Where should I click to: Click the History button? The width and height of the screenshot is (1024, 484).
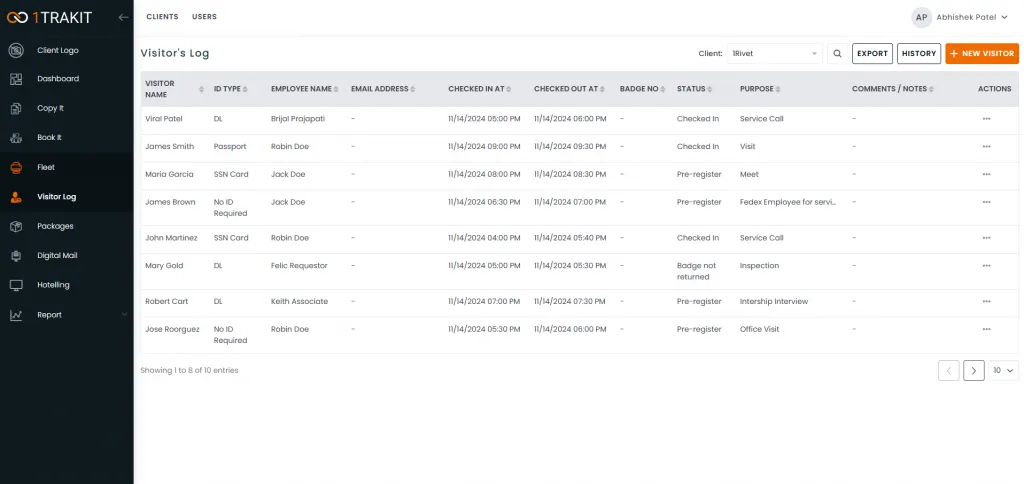919,54
